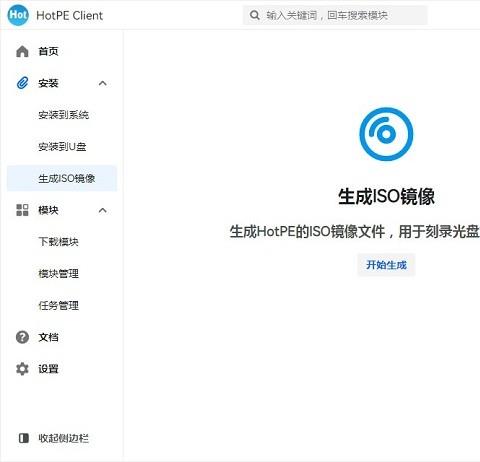Click the gear icon beside 设置
This screenshot has width=480, height=462.
pos(22,369)
